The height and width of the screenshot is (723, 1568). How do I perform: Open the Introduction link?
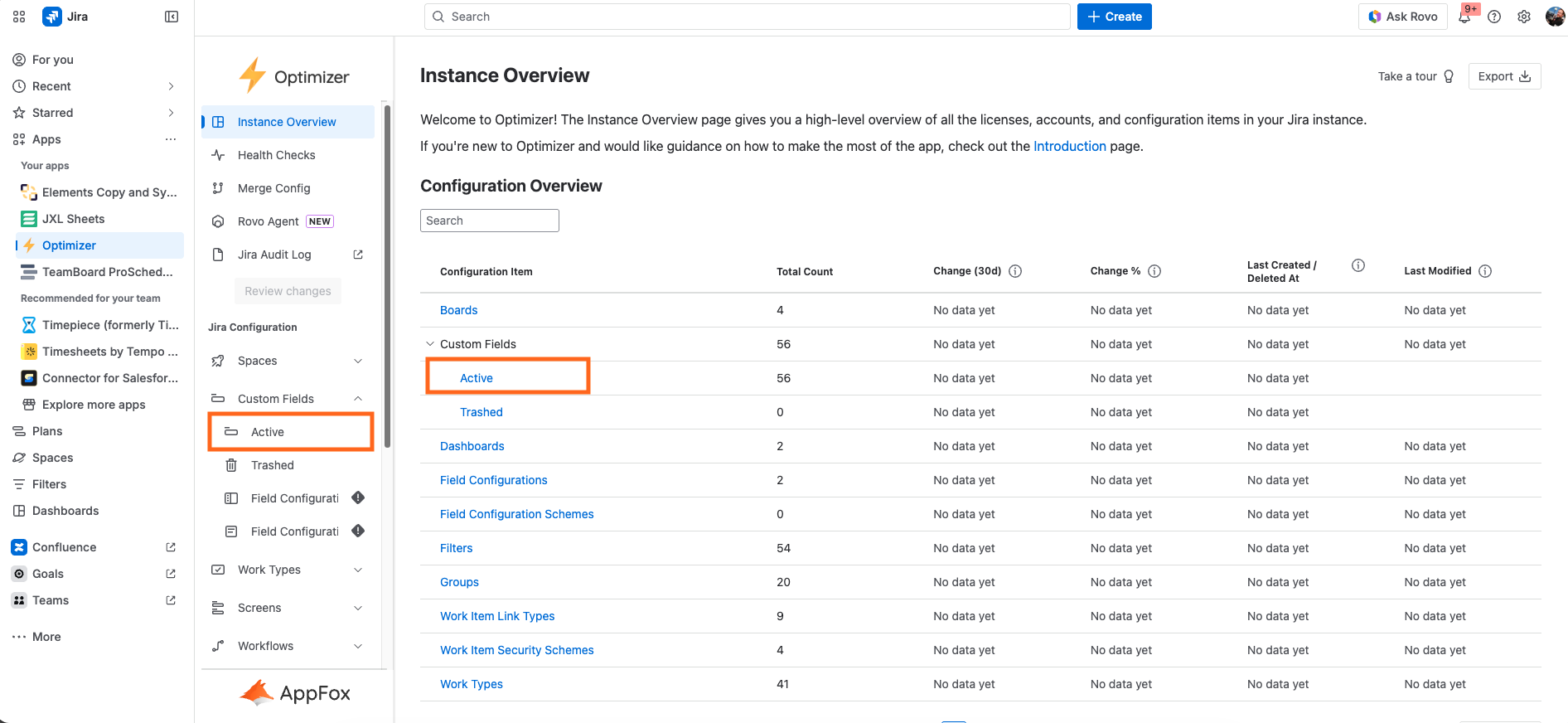(x=1069, y=146)
